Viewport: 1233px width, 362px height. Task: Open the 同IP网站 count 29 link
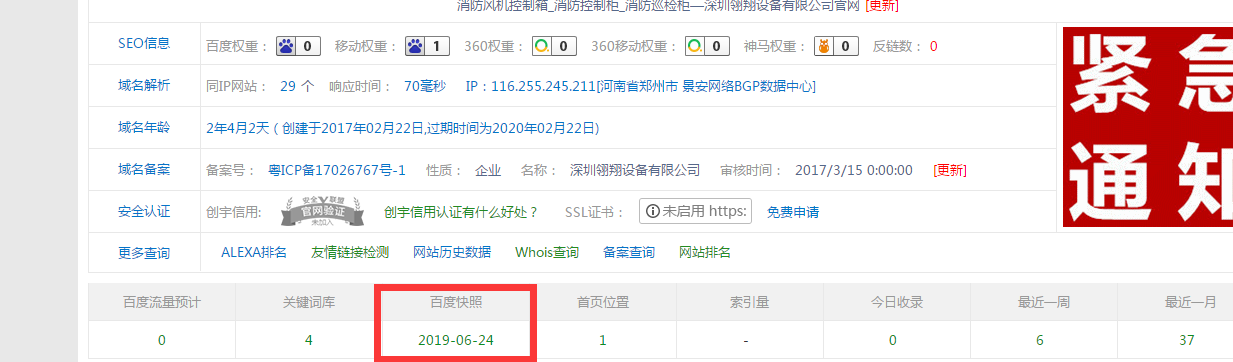pyautogui.click(x=297, y=86)
